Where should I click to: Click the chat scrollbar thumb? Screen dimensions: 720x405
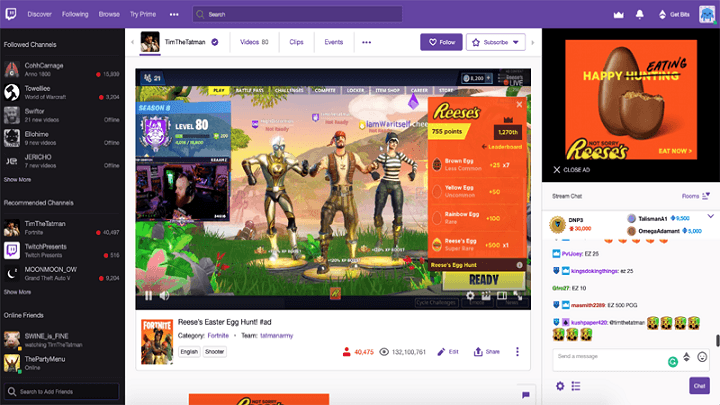717,340
